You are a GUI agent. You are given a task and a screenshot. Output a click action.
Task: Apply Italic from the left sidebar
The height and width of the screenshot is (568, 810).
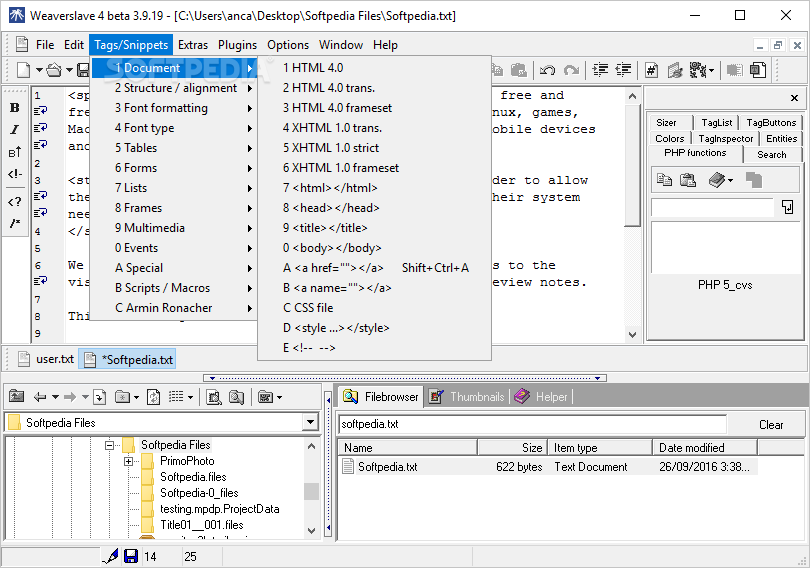[14, 130]
